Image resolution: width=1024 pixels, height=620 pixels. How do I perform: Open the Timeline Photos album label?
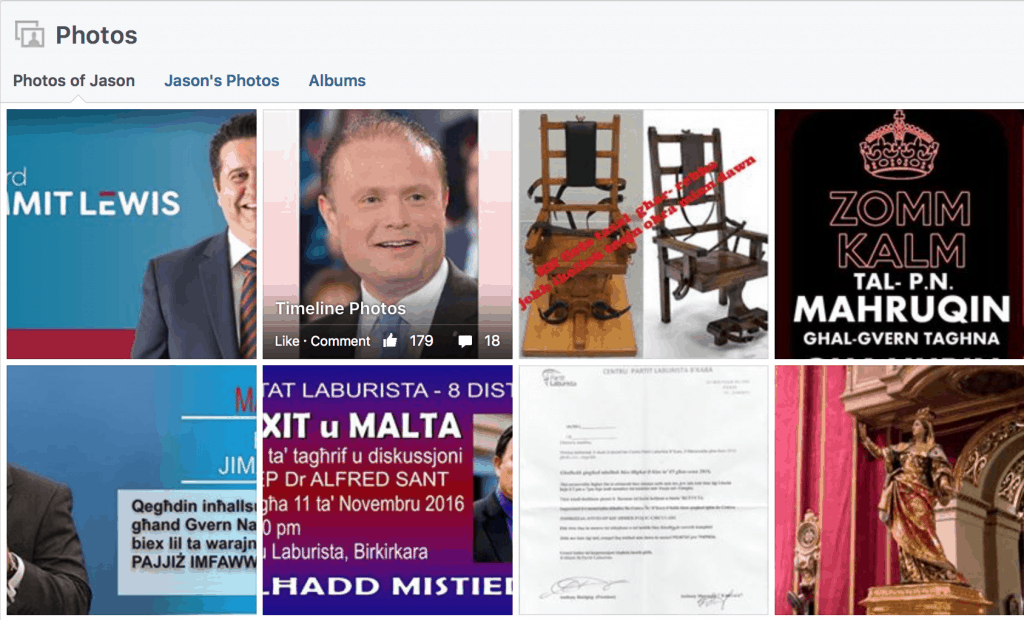point(340,308)
